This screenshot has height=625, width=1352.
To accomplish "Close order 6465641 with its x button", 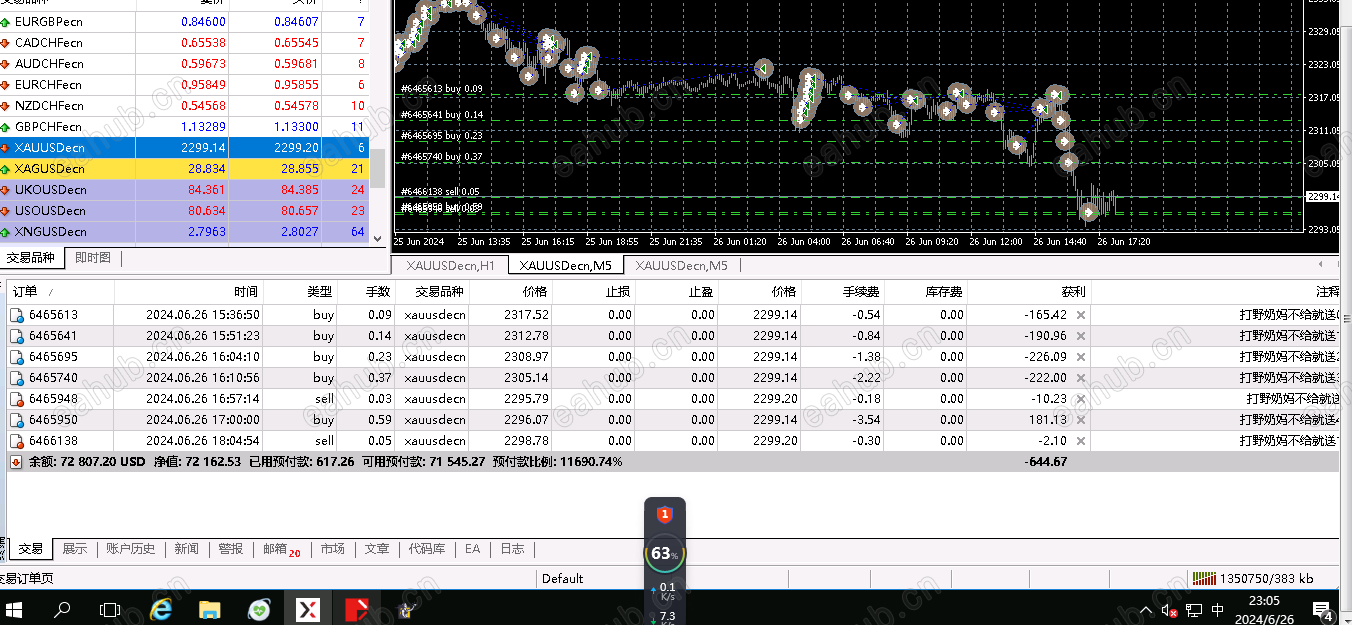I will 1080,336.
